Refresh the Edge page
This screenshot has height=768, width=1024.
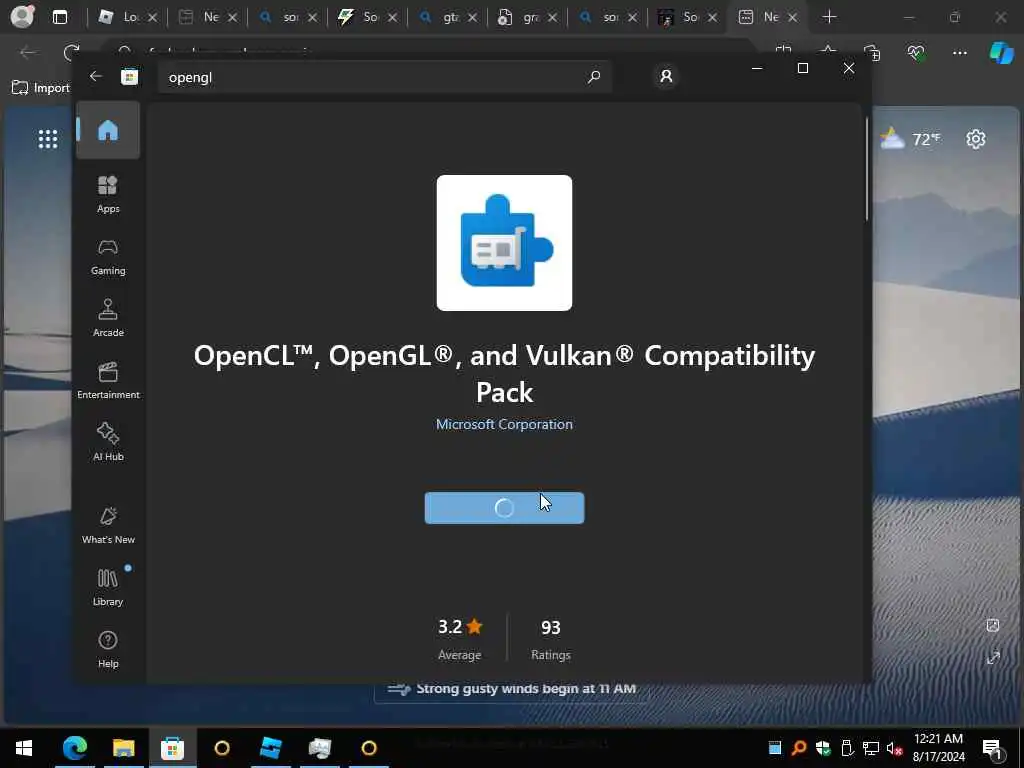(x=71, y=52)
